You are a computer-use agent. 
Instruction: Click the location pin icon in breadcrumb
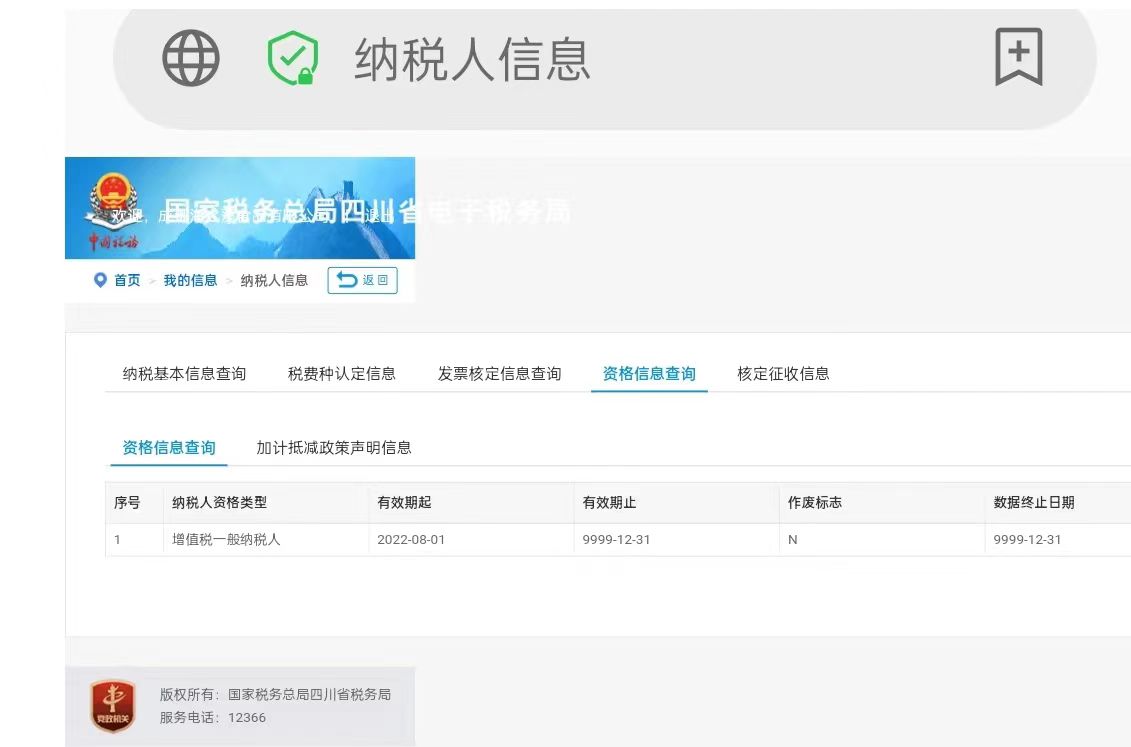tap(100, 280)
